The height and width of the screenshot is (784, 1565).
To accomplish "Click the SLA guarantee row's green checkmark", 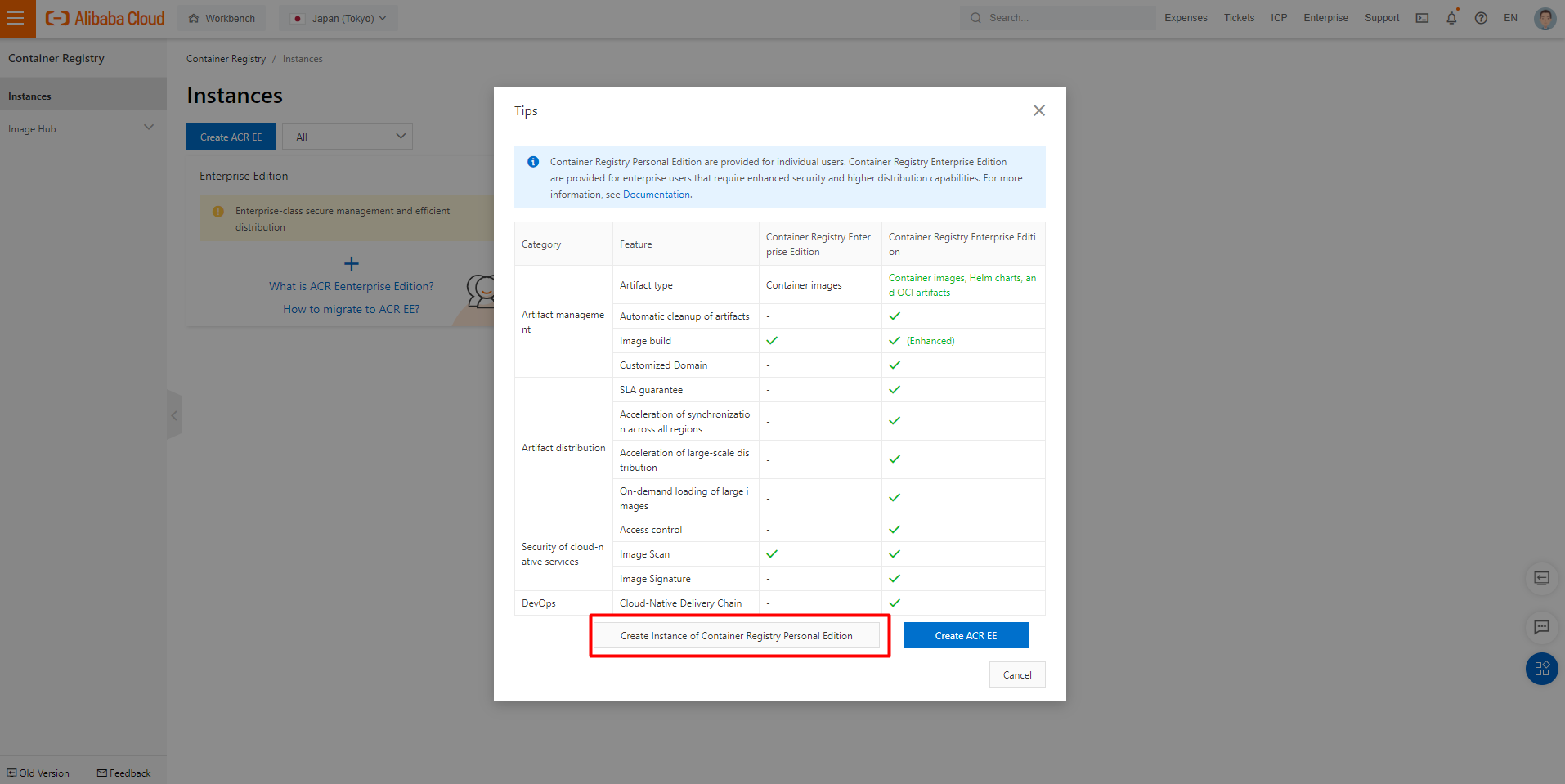I will [x=895, y=390].
